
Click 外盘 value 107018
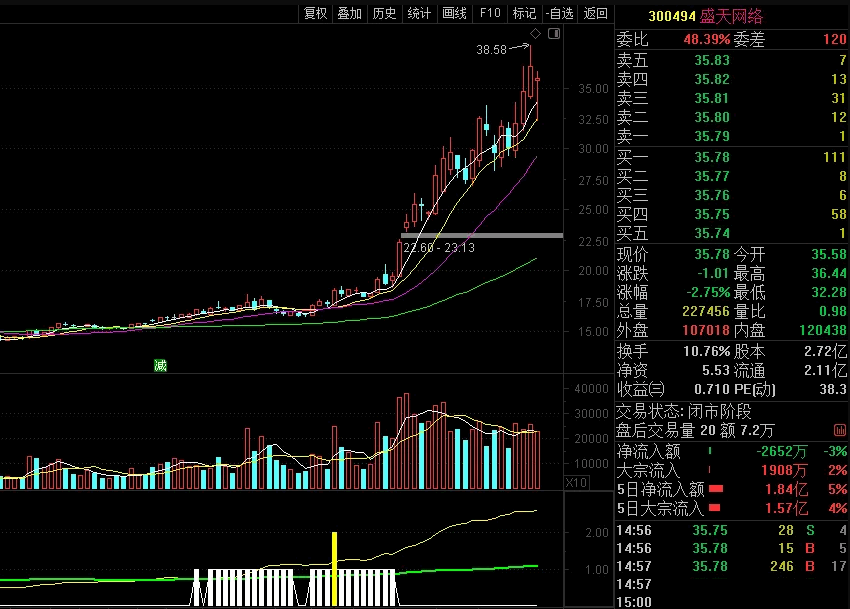(x=706, y=330)
